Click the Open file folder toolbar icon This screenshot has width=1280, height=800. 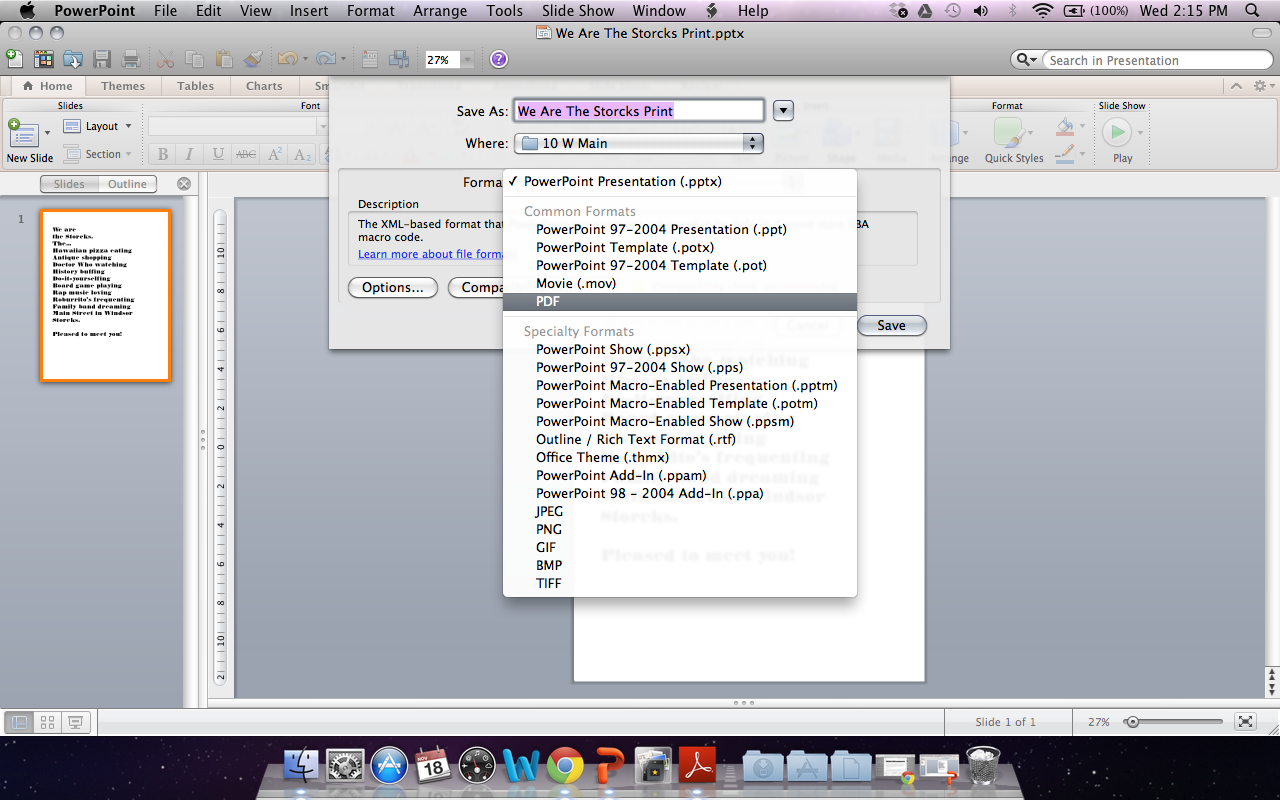[x=73, y=59]
